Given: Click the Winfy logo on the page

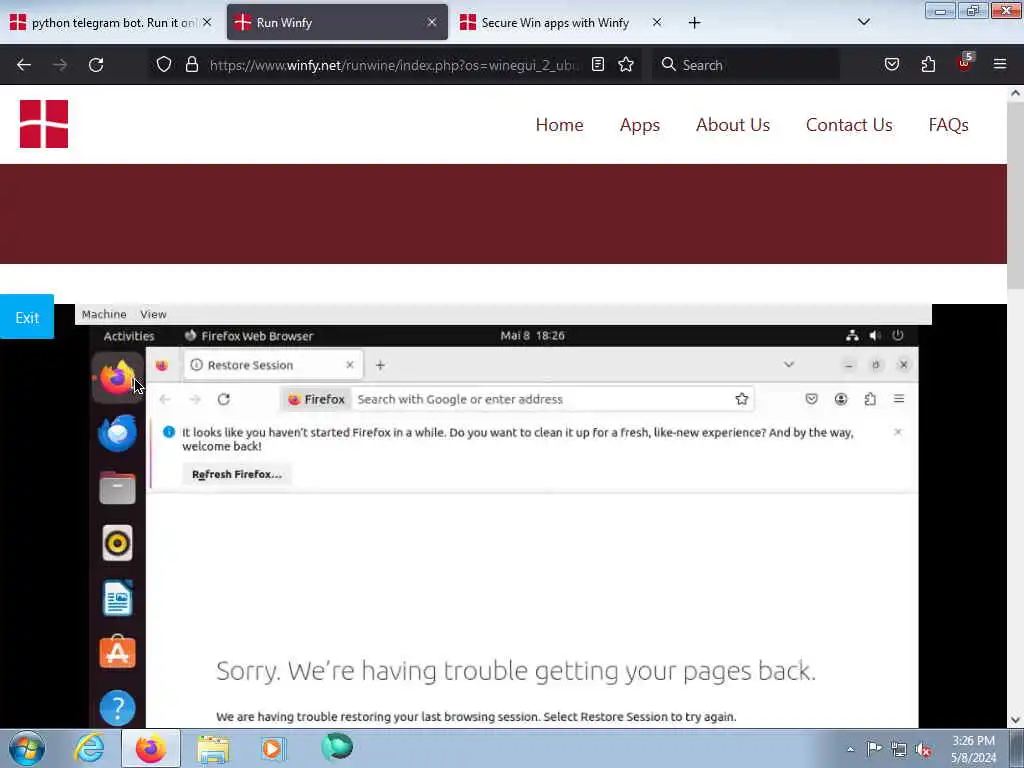Looking at the screenshot, I should [44, 124].
